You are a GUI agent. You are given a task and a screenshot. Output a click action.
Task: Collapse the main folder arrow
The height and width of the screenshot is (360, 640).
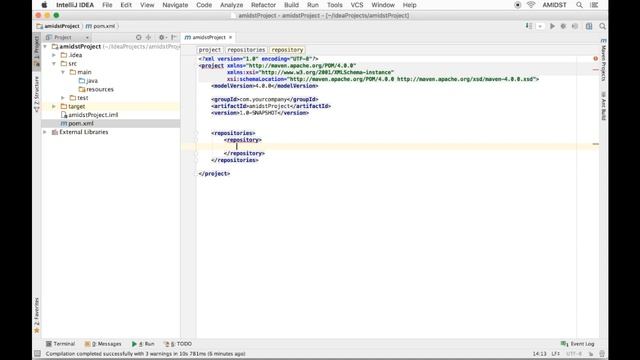click(x=63, y=72)
